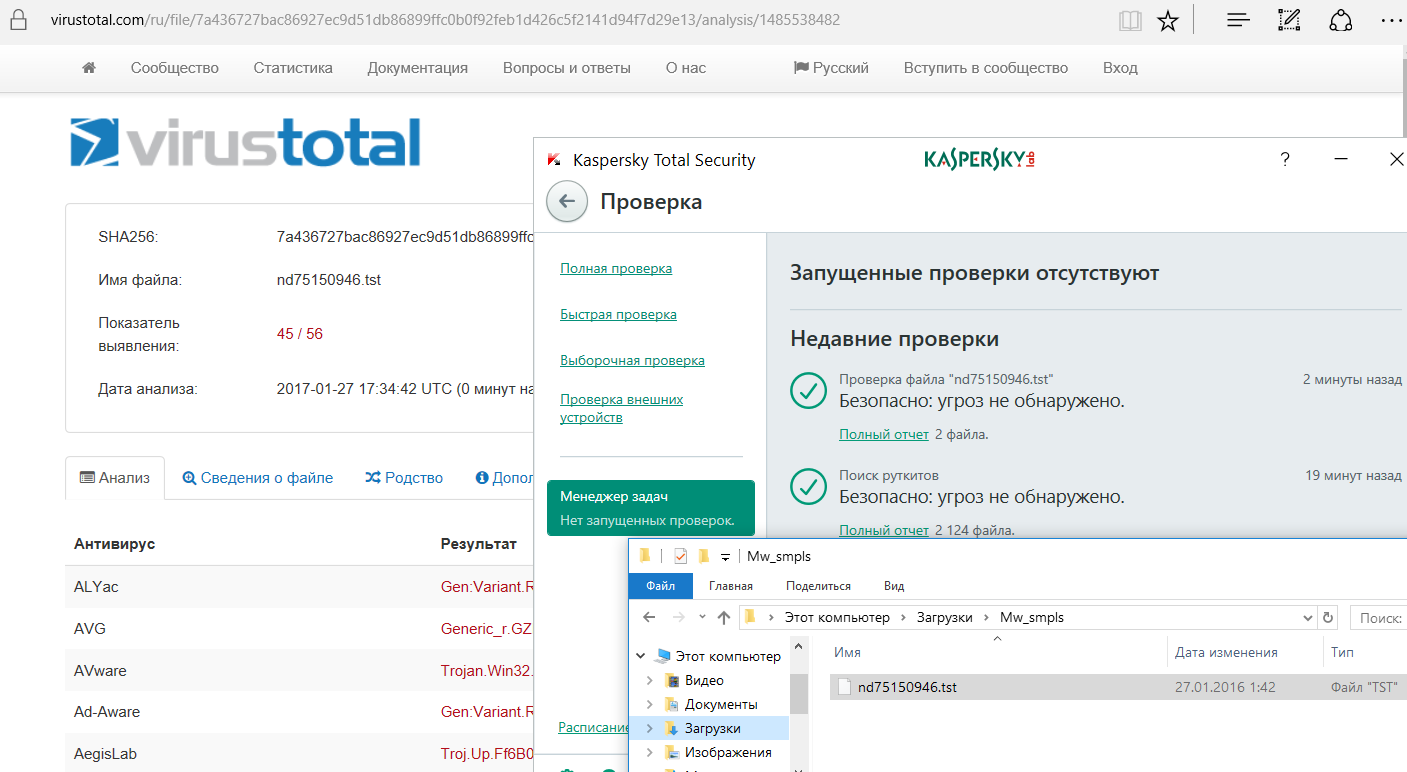Select the file nd75150946.tst in Explorer
The width and height of the screenshot is (1407, 772).
point(907,687)
